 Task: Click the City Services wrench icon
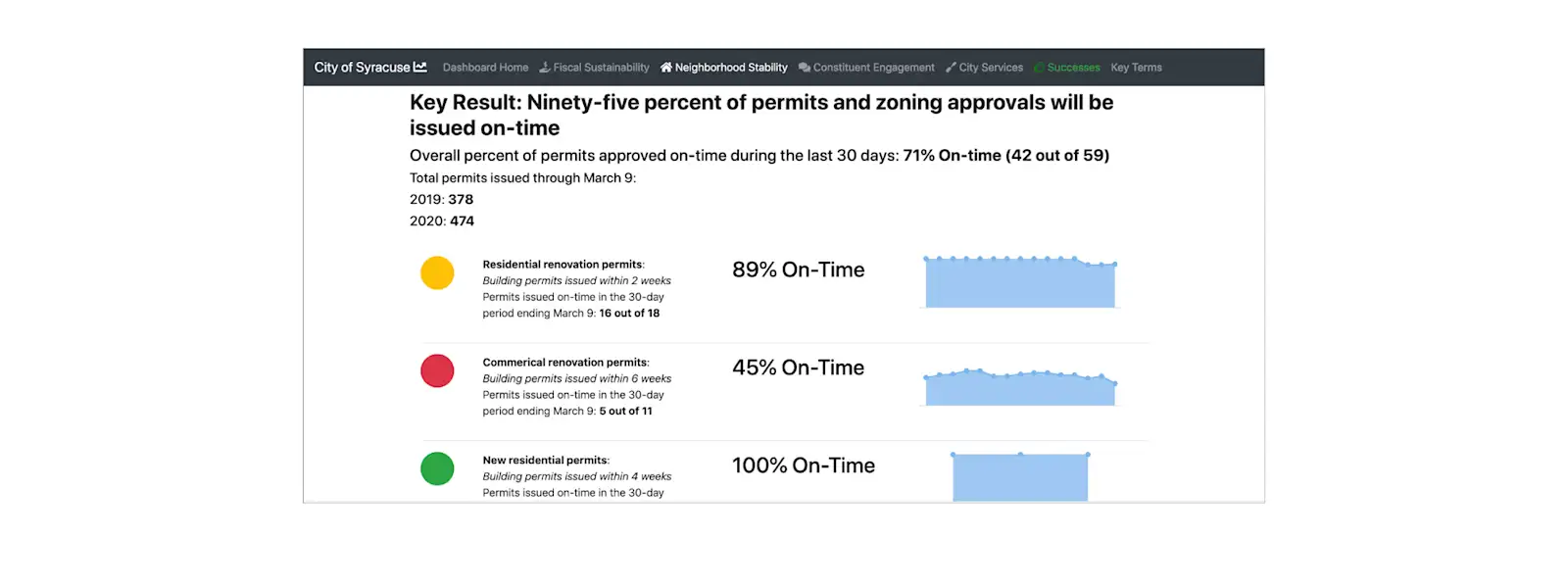[951, 68]
